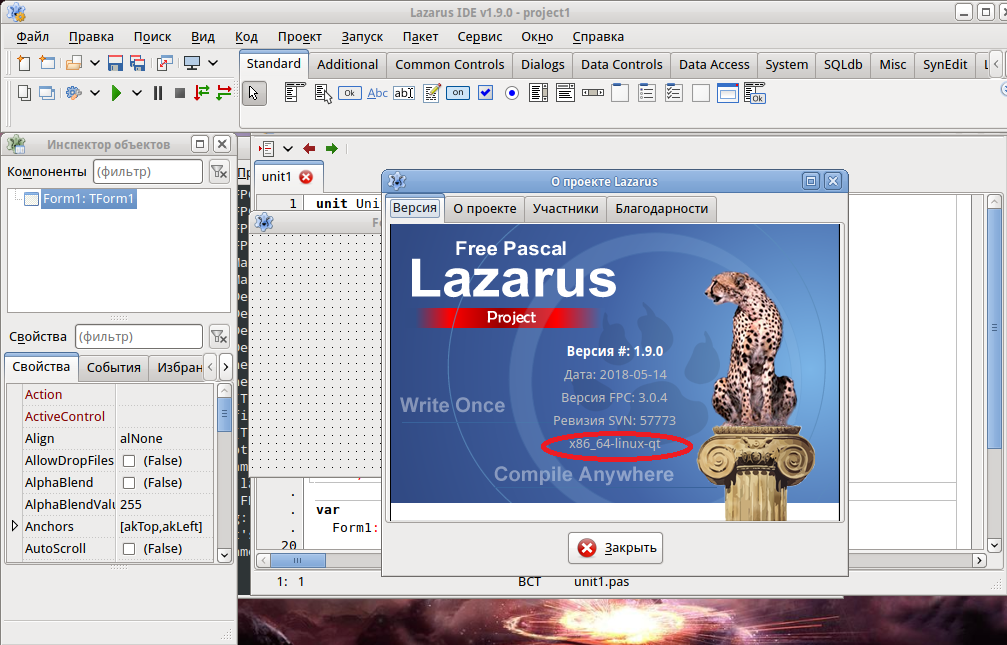Screen dimensions: 1007x645
Task: Click the components filter input field
Action: click(148, 172)
